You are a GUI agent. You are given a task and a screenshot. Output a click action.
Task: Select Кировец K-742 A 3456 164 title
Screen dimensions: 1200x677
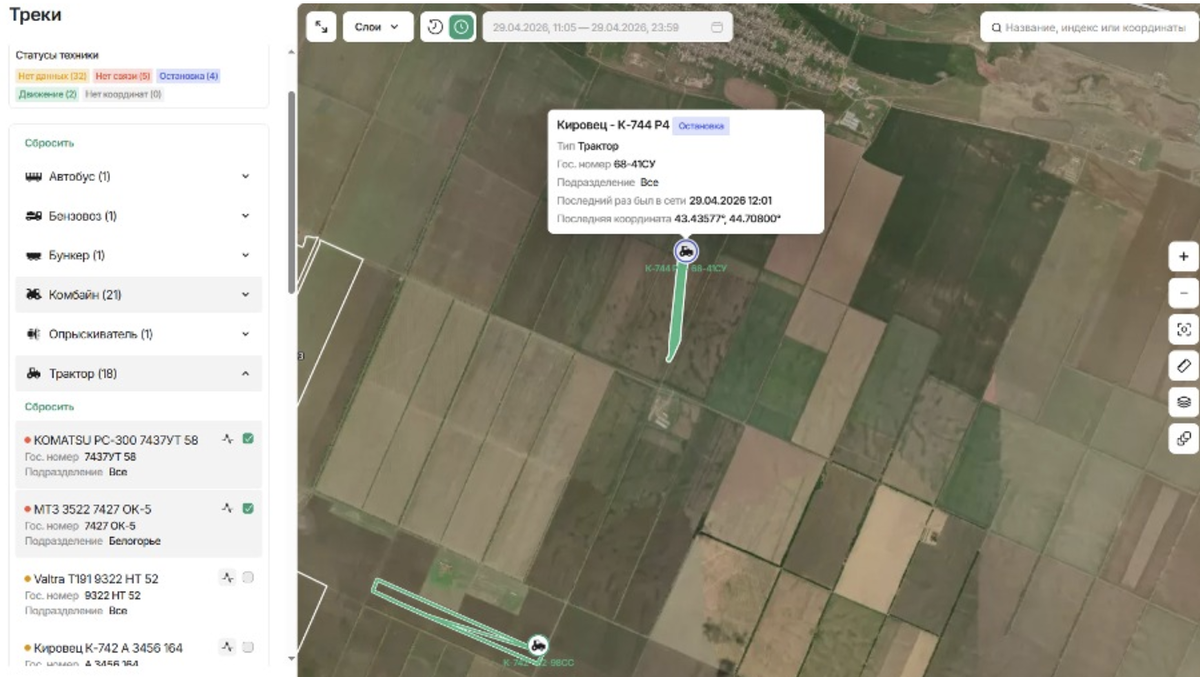tap(108, 648)
